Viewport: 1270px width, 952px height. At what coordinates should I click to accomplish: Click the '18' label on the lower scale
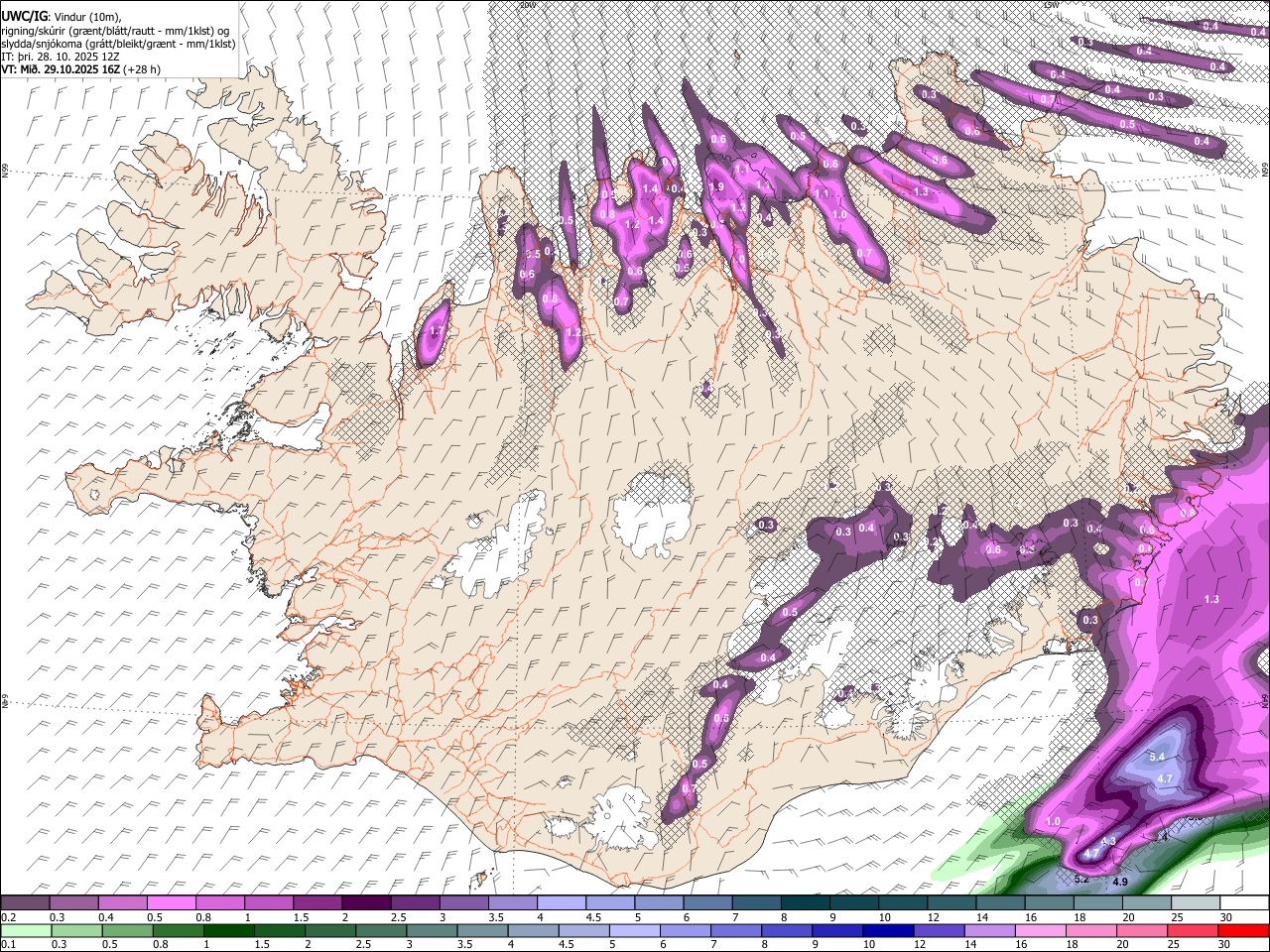1071,944
